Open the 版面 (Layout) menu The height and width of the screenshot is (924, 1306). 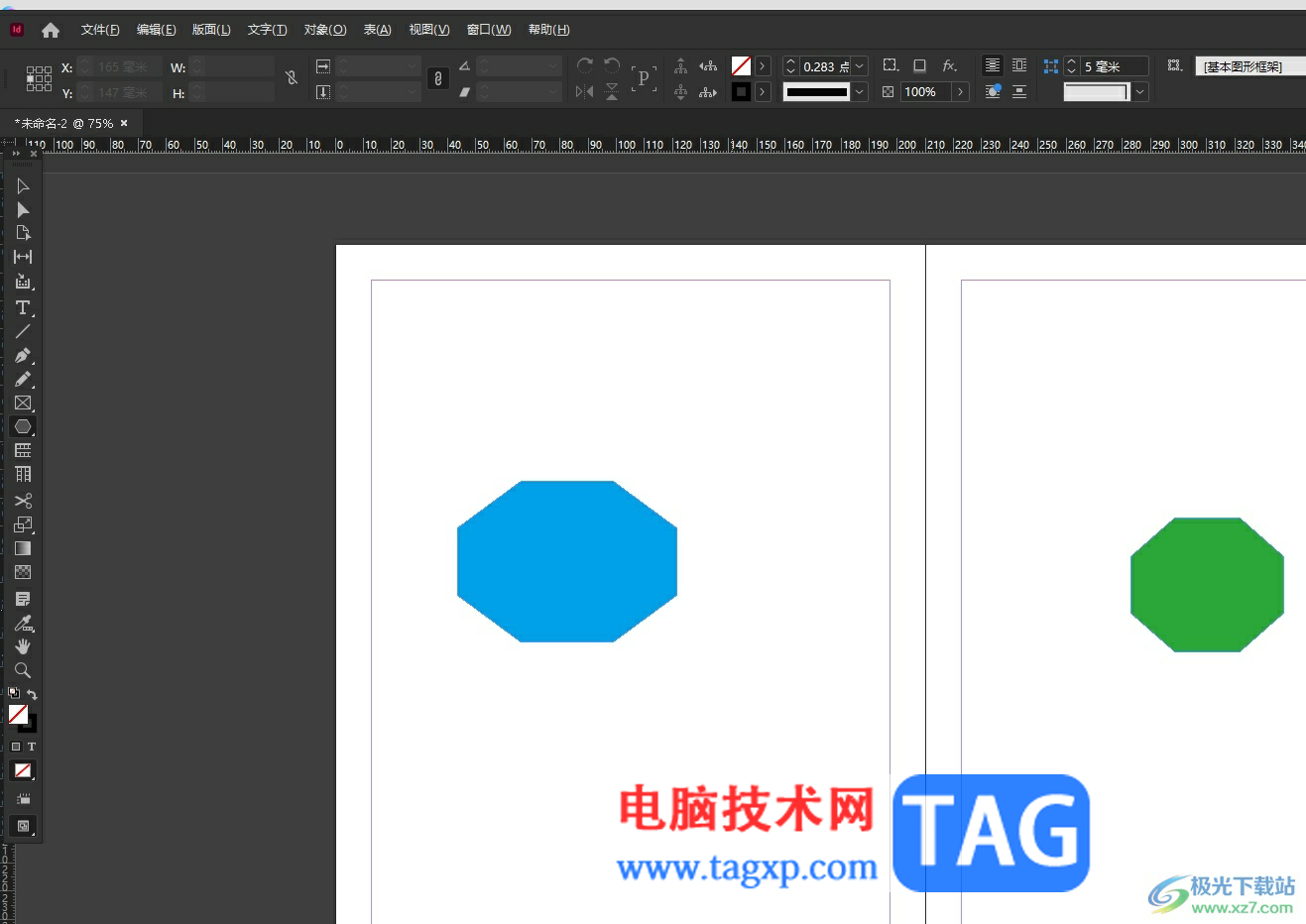(211, 30)
